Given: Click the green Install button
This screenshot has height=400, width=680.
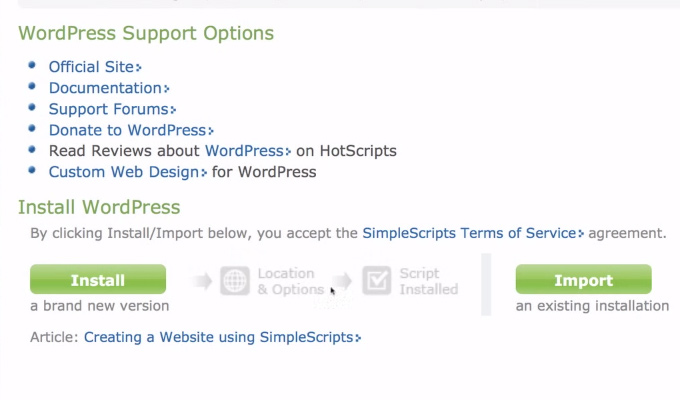Looking at the screenshot, I should pos(98,279).
